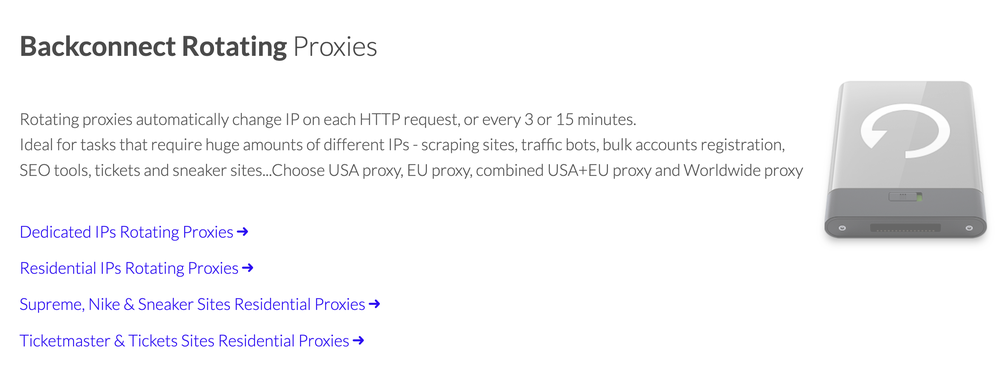The image size is (1000, 386).
Task: Click the arrow next to Ticketmaster proxies link
Action: (x=358, y=341)
